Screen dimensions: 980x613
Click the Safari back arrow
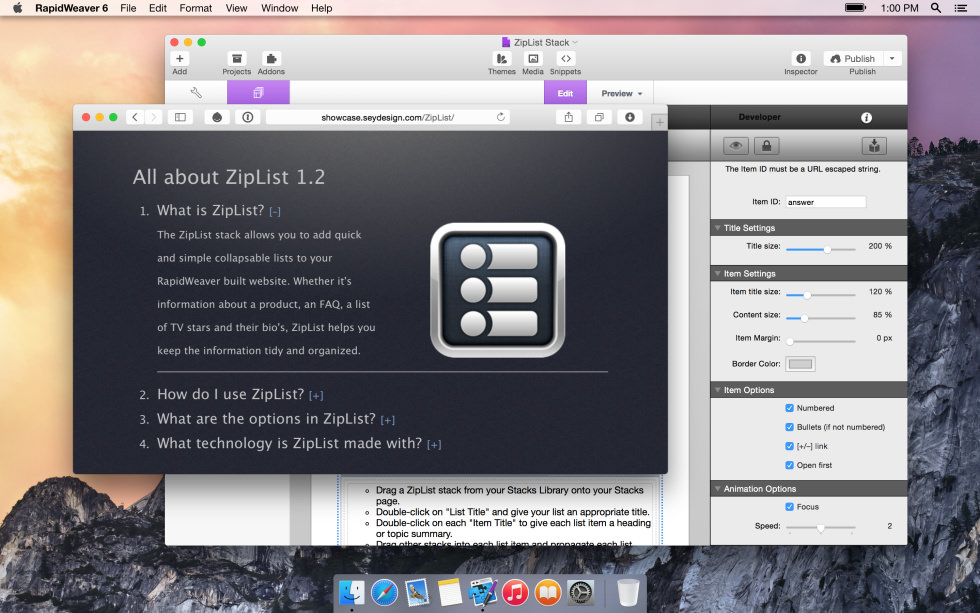135,117
